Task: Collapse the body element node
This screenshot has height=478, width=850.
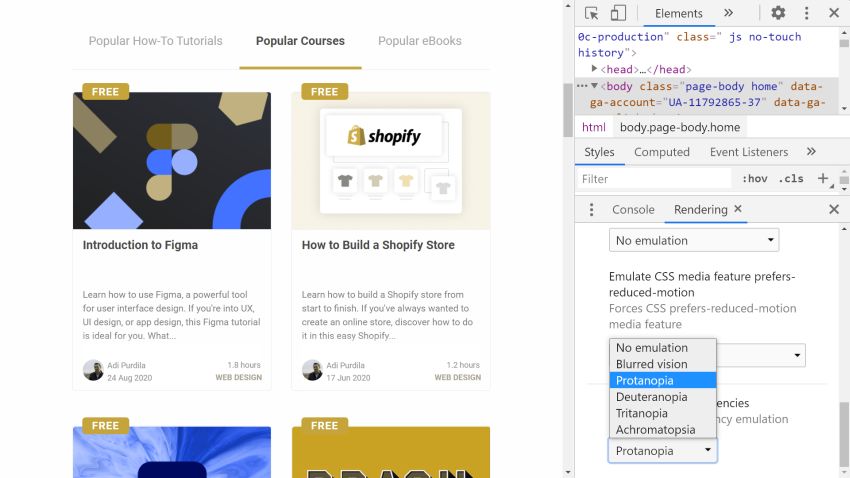Action: (x=595, y=86)
